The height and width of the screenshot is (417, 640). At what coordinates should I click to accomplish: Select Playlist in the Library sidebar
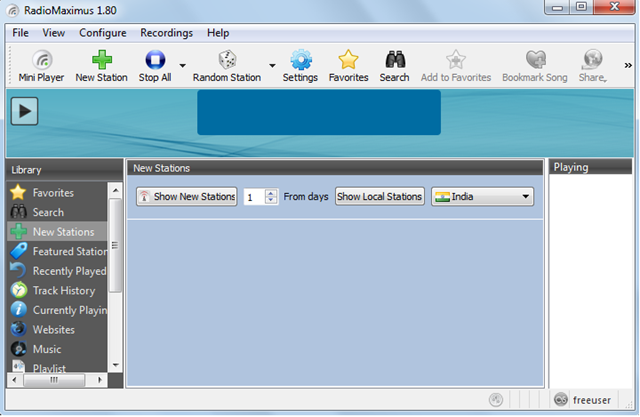[x=57, y=368]
